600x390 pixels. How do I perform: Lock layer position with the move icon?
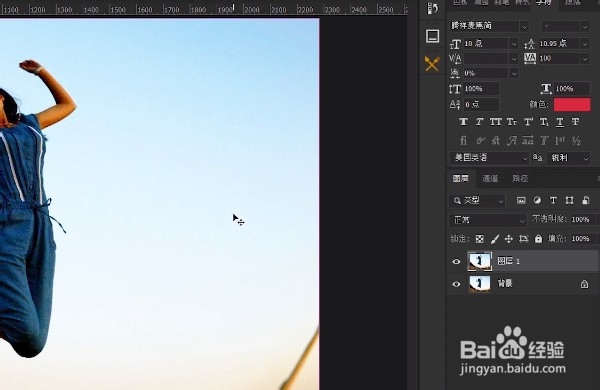tap(509, 239)
